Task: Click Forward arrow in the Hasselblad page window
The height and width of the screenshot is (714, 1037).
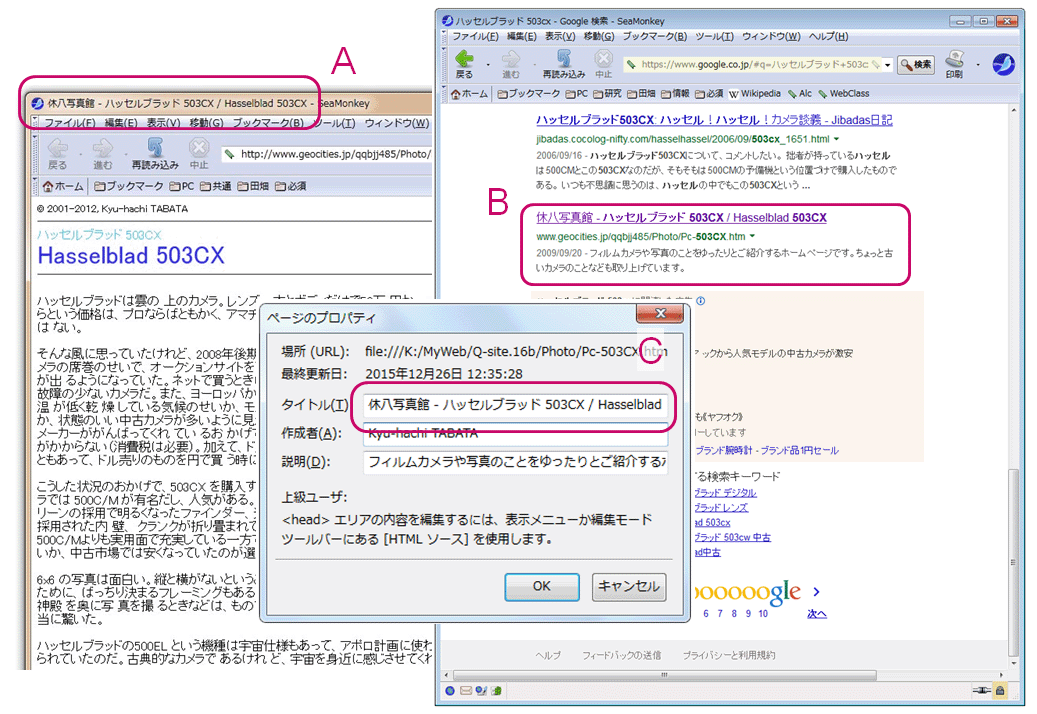Action: click(103, 148)
